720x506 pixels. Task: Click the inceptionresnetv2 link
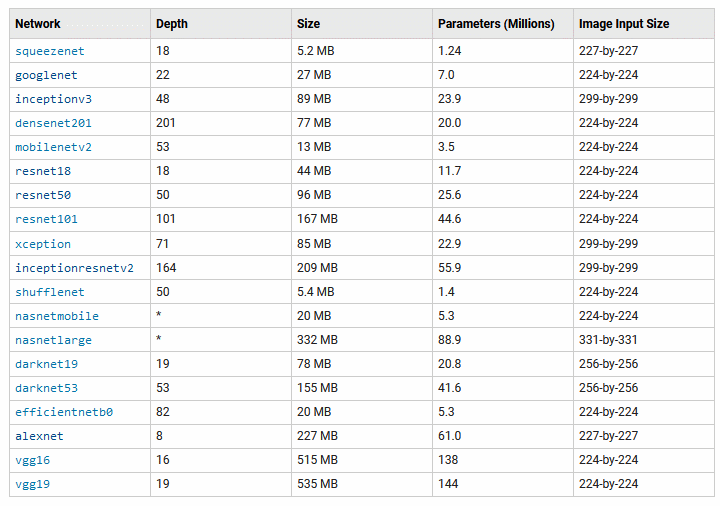[74, 268]
